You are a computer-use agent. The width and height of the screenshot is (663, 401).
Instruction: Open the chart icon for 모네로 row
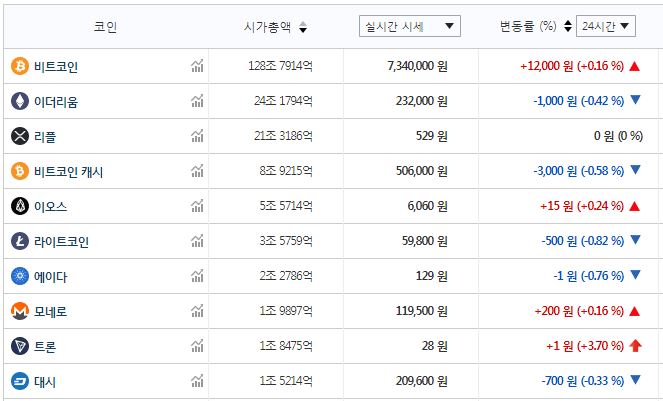click(197, 311)
